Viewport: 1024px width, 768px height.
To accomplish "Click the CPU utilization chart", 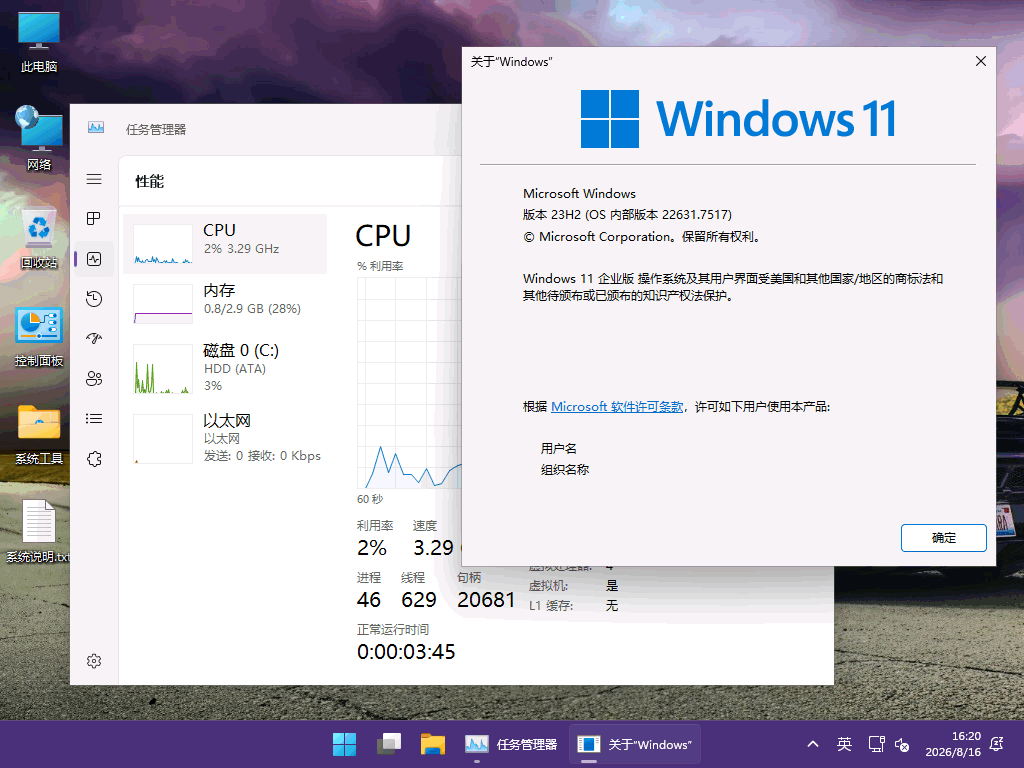I will (x=409, y=383).
